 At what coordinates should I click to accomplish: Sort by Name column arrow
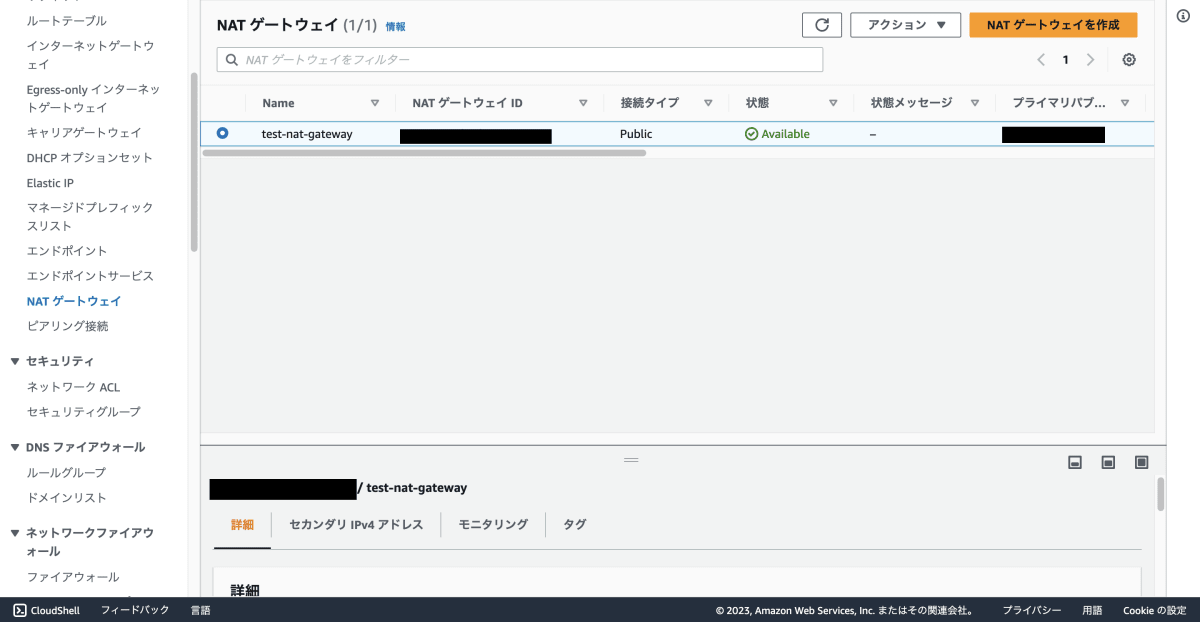coord(375,103)
